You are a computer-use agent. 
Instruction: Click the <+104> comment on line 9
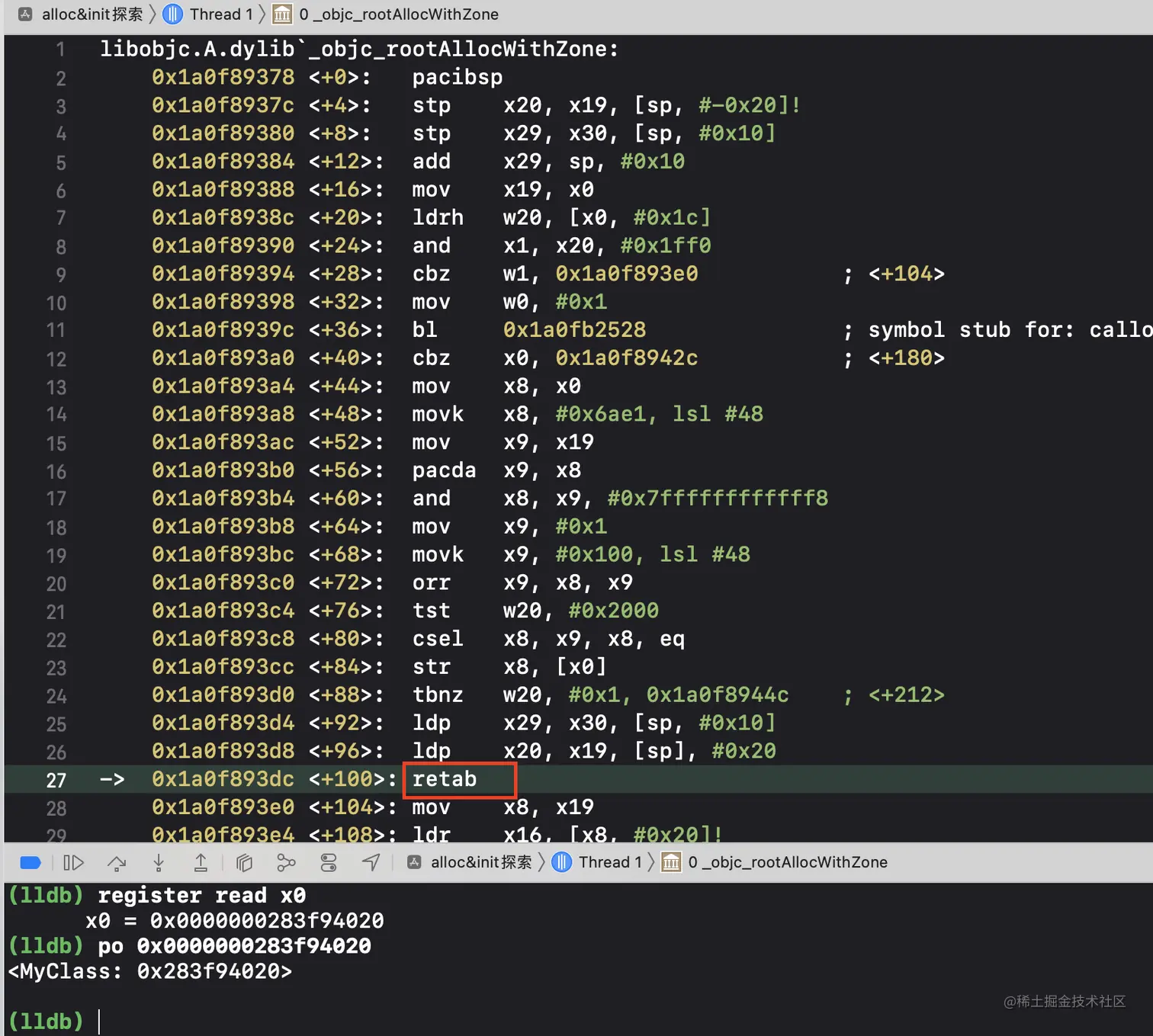(906, 274)
